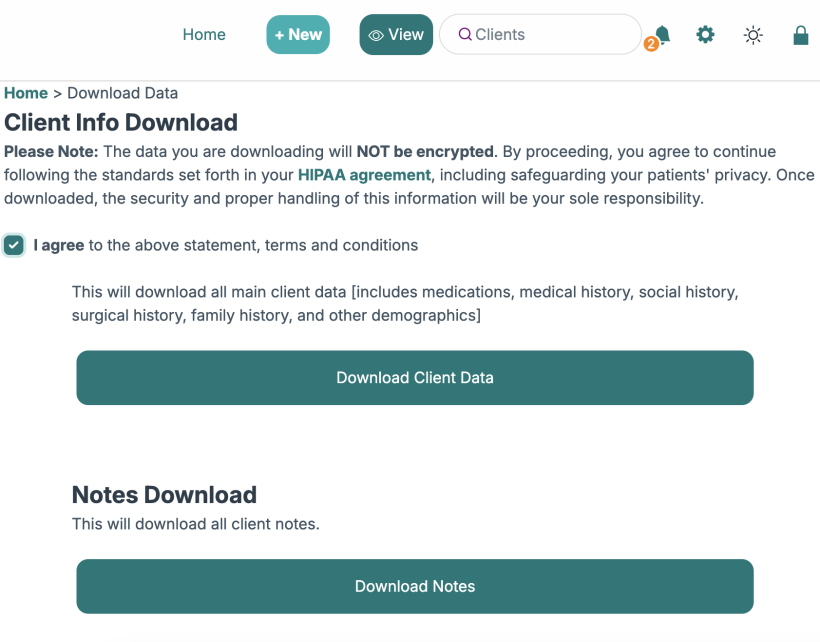
Task: Click the padlock icon to lock the session
Action: click(x=800, y=35)
